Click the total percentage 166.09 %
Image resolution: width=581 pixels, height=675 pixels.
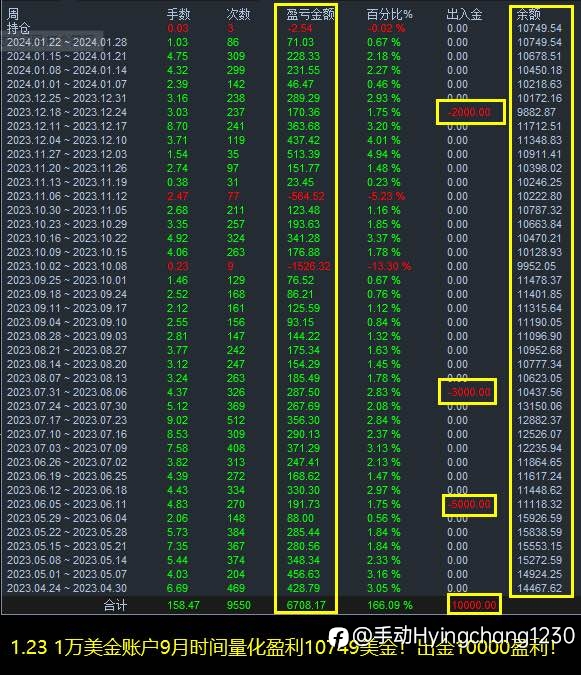coord(390,605)
